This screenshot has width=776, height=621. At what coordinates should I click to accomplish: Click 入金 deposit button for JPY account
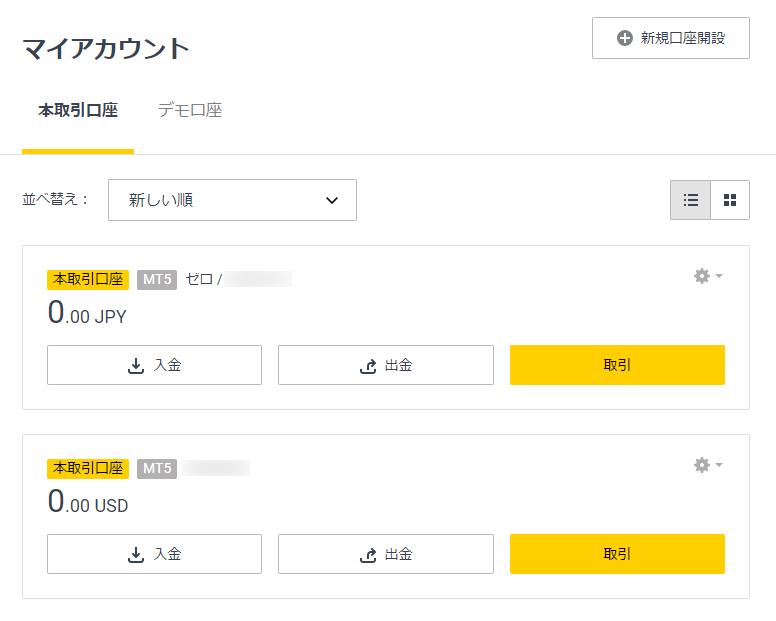pyautogui.click(x=154, y=365)
